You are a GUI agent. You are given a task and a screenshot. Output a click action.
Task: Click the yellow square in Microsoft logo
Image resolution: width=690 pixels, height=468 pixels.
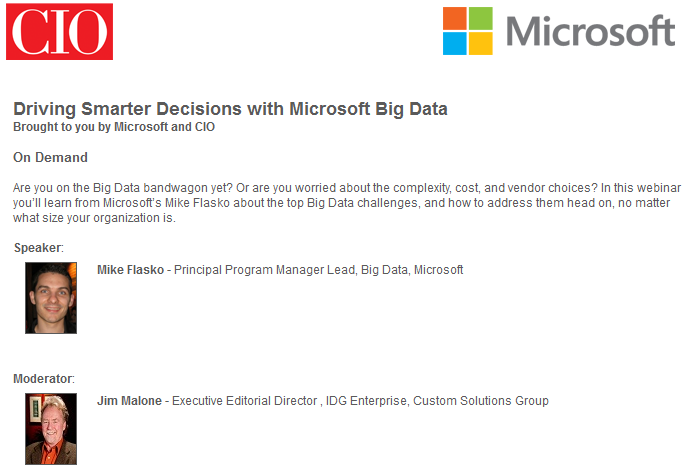[481, 44]
